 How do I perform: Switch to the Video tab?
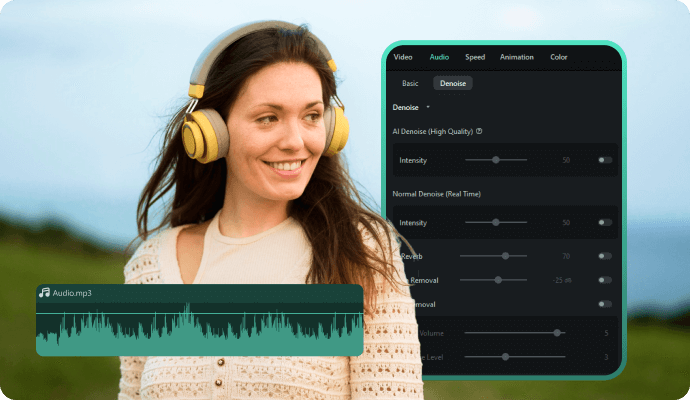pyautogui.click(x=403, y=57)
